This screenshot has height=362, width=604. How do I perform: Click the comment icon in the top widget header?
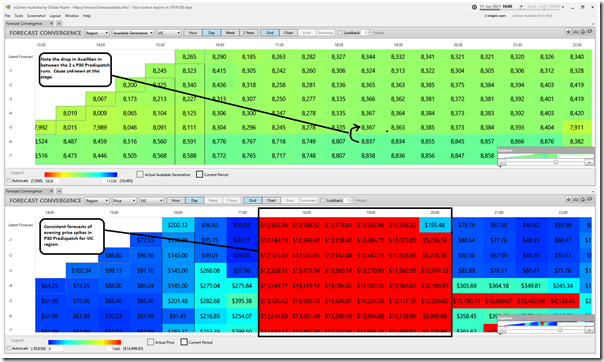tap(590, 32)
